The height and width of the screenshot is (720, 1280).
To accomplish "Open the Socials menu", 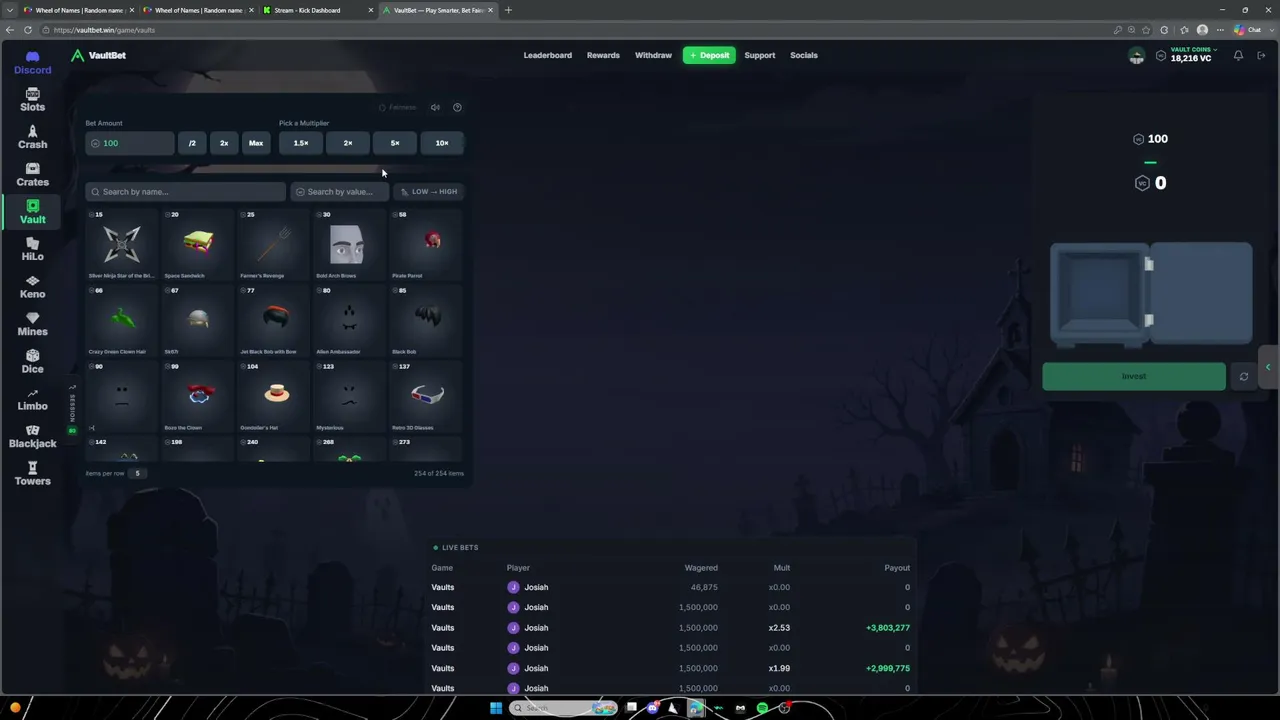I will coord(803,55).
